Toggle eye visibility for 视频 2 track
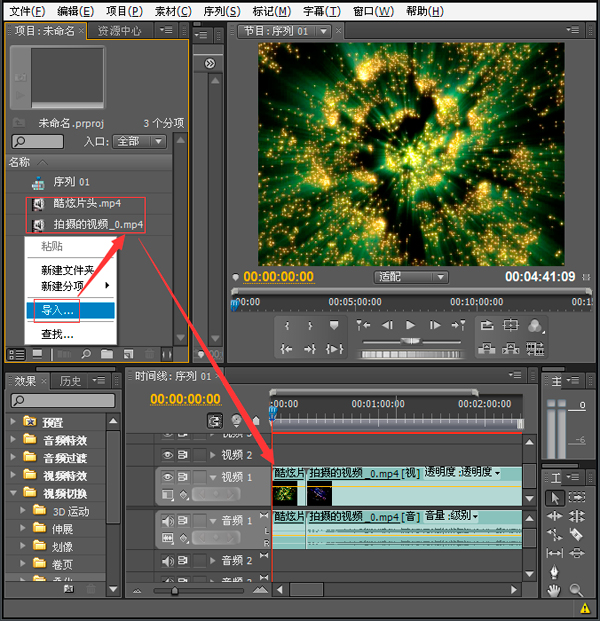This screenshot has height=621, width=600. pos(168,455)
